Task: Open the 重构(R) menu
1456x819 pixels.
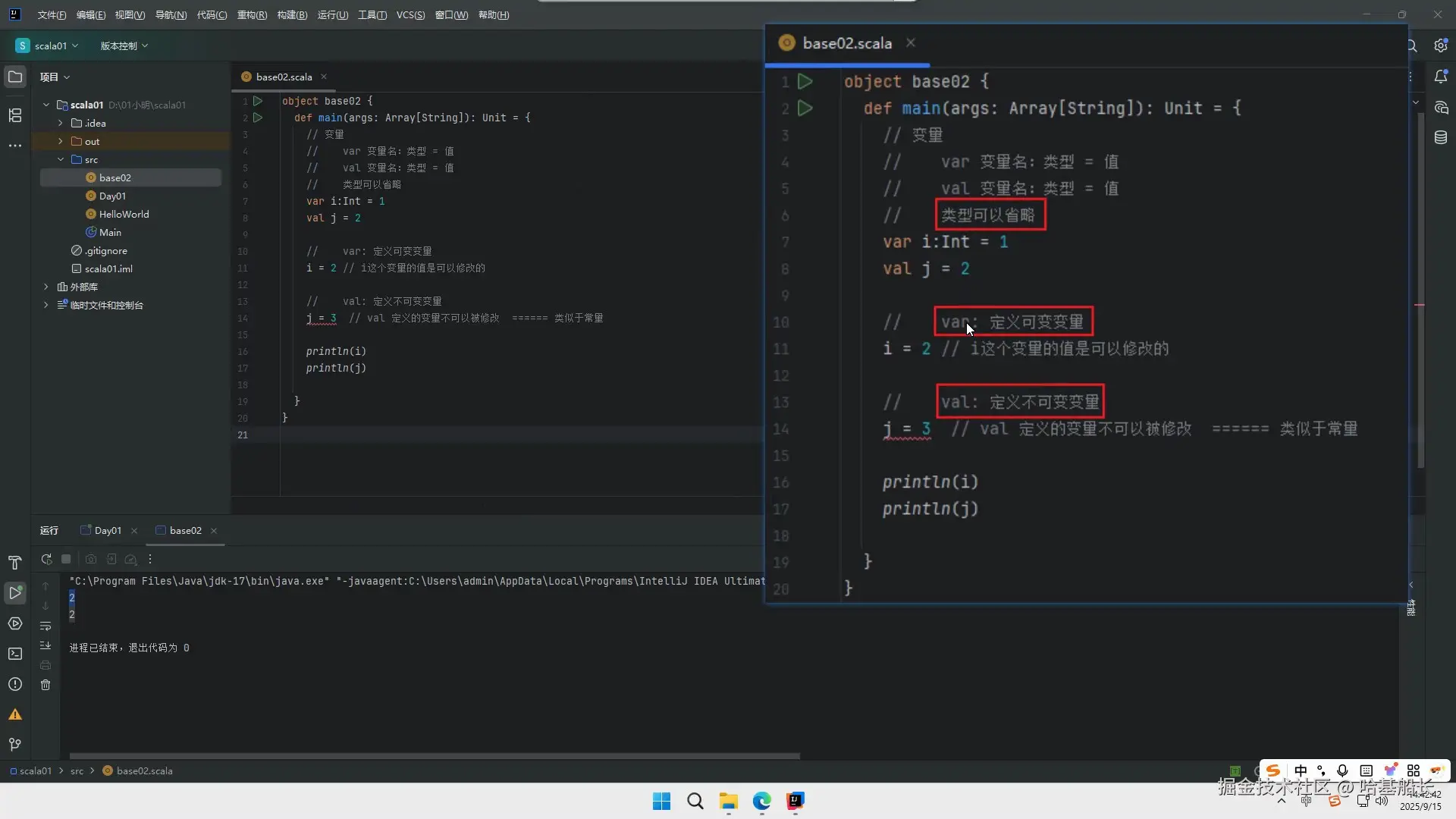Action: pos(252,14)
